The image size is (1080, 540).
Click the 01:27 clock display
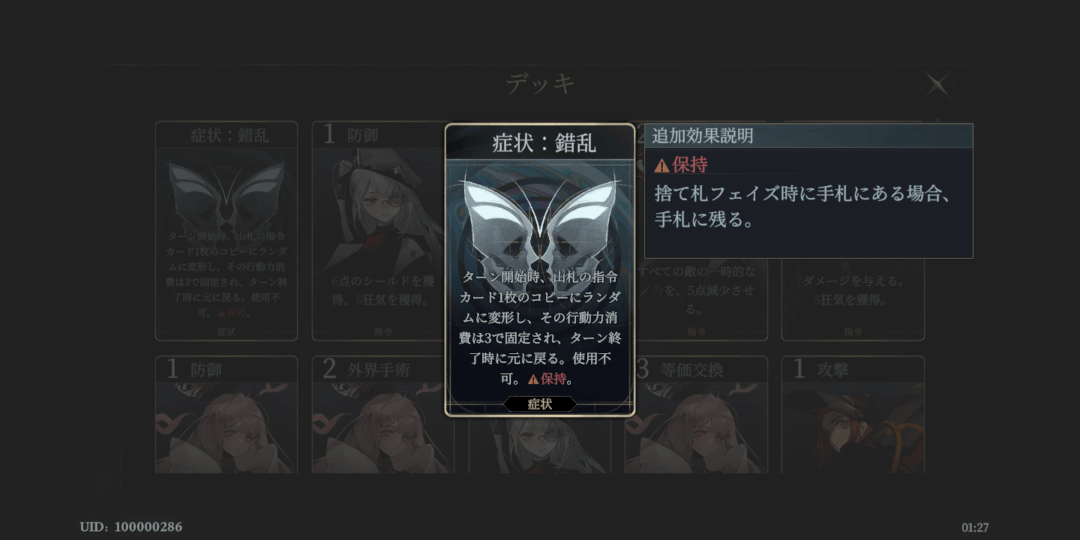tap(975, 528)
